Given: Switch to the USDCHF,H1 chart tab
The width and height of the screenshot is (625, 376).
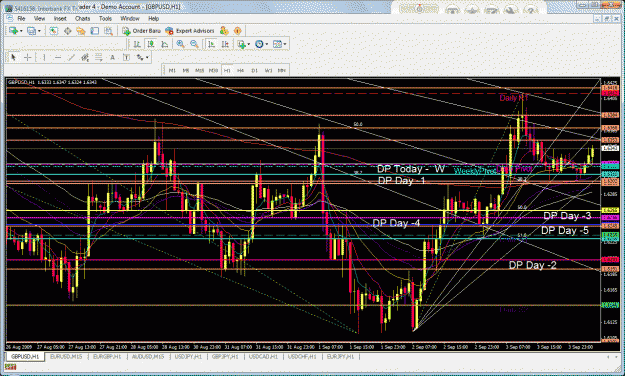Looking at the screenshot, I should click(302, 357).
